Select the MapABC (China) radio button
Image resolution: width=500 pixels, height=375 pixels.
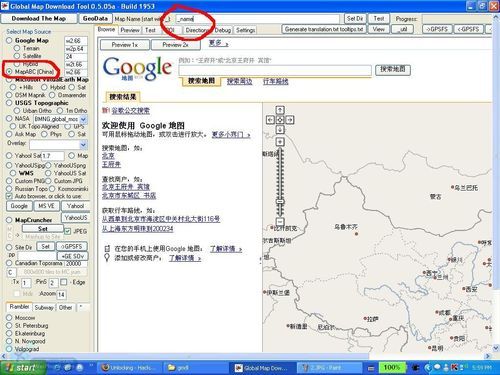pos(9,71)
